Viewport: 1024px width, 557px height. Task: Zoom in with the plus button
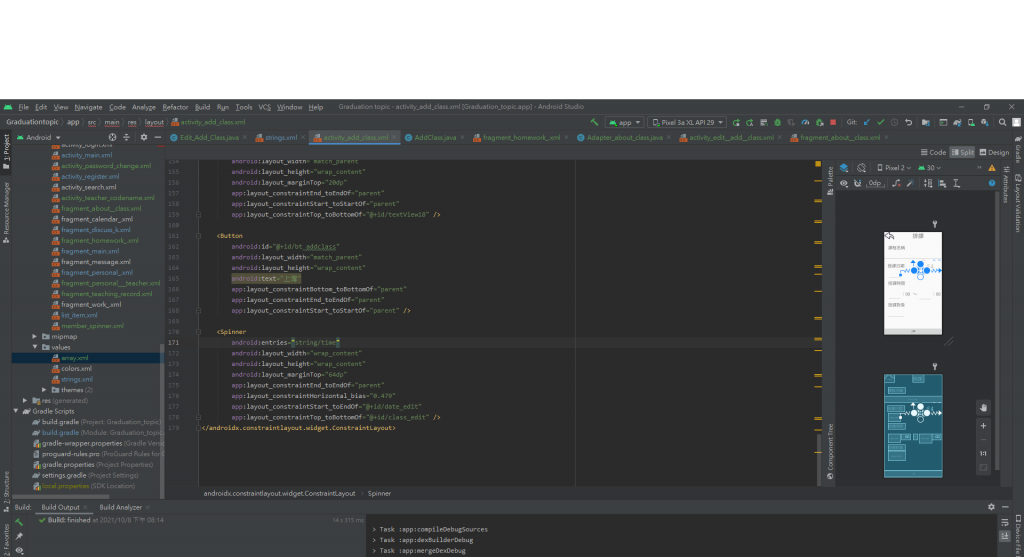click(x=984, y=426)
